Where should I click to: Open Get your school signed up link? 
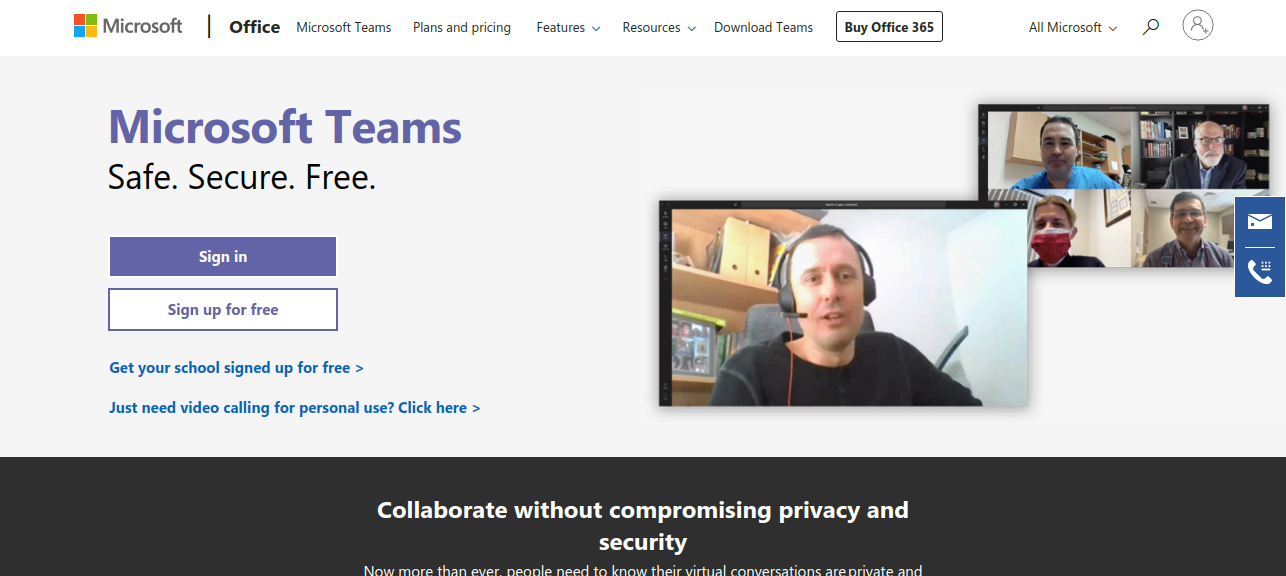236,368
